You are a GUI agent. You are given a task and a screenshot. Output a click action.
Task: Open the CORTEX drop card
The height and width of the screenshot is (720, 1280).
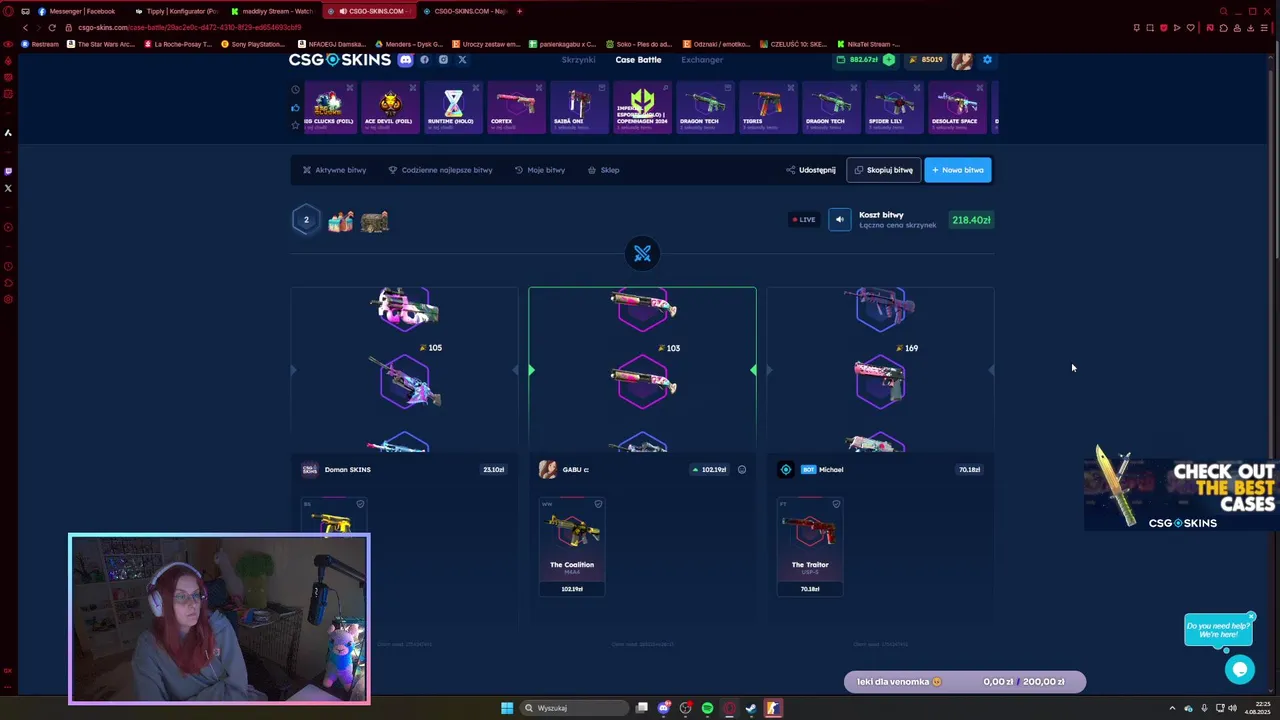coord(515,107)
